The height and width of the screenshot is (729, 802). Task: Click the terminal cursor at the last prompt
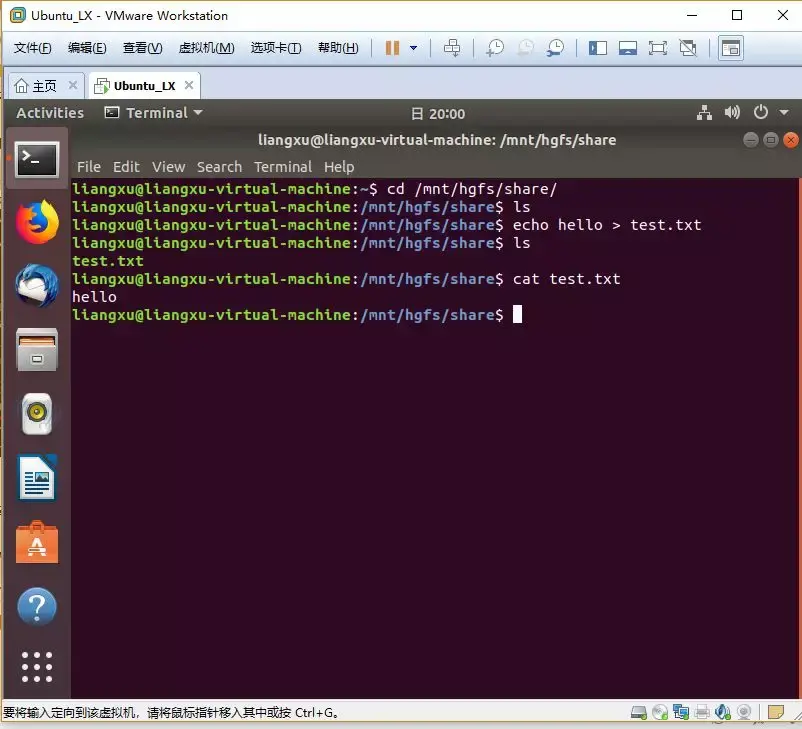coord(518,314)
